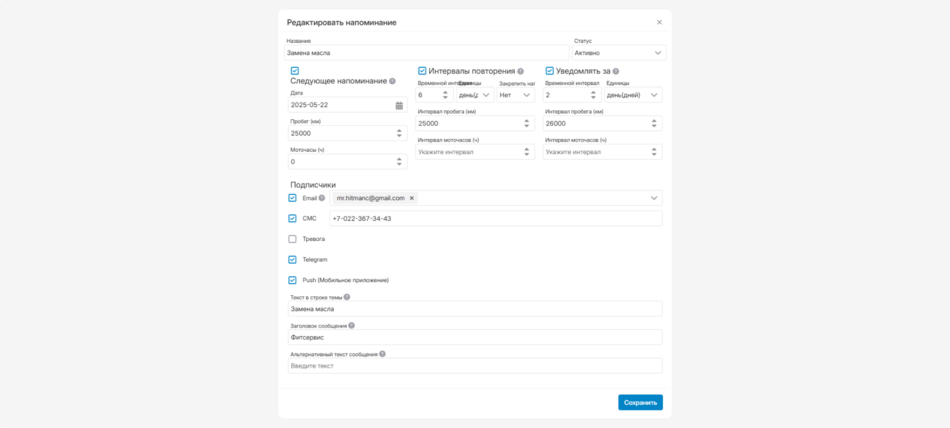950x428 pixels.
Task: Enable the Тревога checkbox
Action: (x=293, y=239)
